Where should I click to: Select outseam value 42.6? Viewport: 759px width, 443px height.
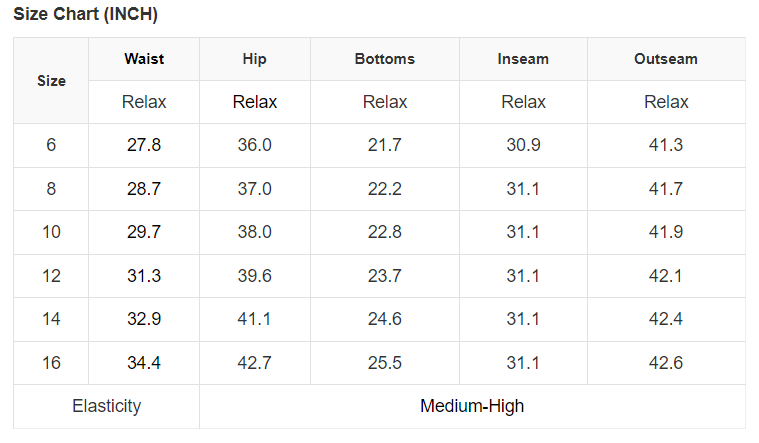click(666, 363)
